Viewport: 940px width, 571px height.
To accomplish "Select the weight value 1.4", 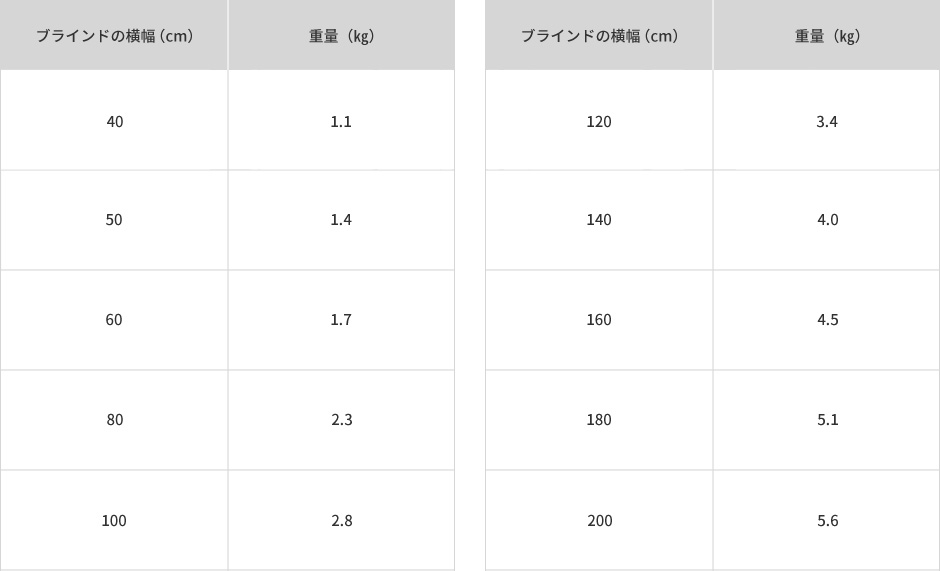I will tap(341, 220).
